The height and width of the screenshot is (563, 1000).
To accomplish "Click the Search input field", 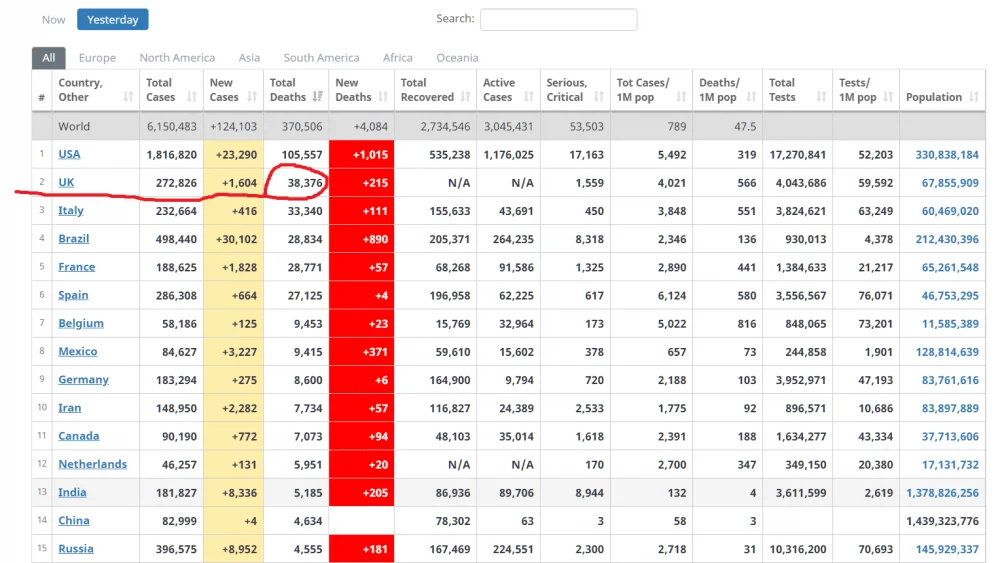I will pyautogui.click(x=559, y=19).
